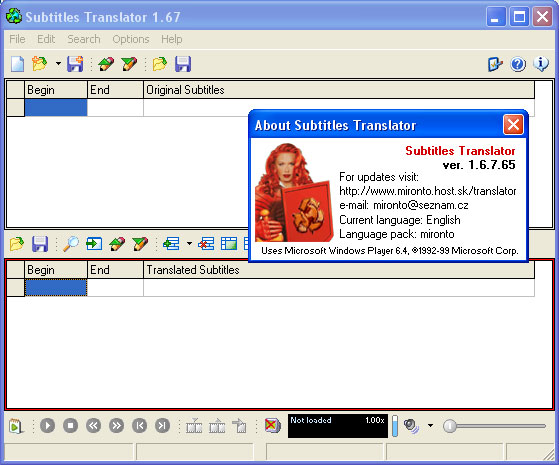Image resolution: width=559 pixels, height=465 pixels.
Task: Open the Edit menu
Action: coord(46,39)
